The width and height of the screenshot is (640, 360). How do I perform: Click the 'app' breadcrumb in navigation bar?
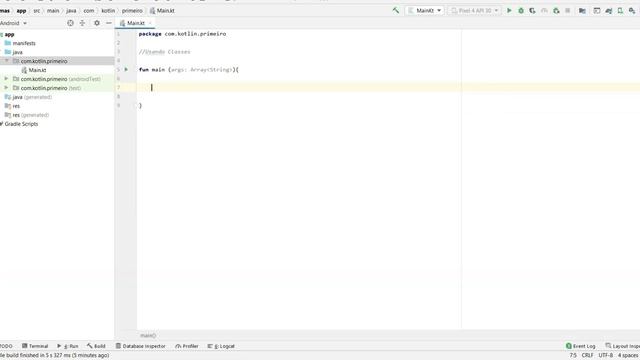(21, 11)
